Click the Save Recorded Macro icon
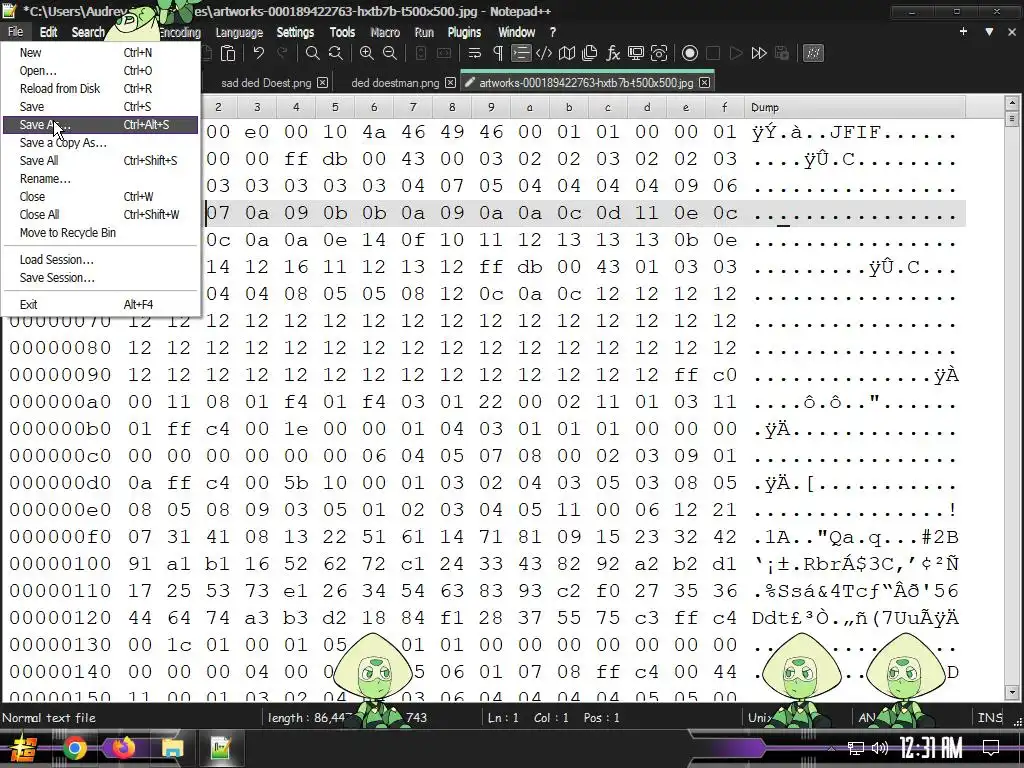 click(782, 54)
